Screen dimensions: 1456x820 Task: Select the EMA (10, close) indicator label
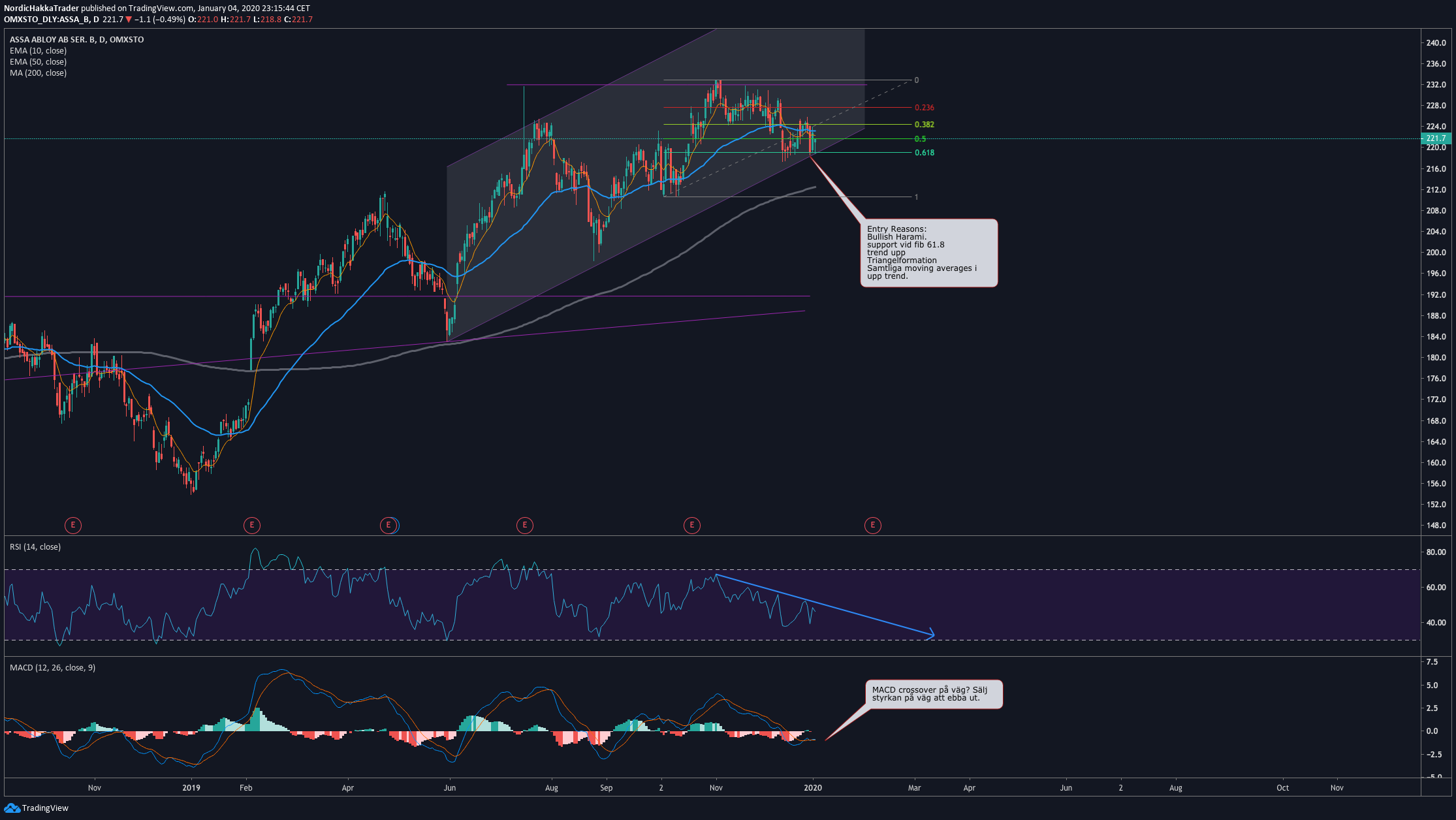click(x=38, y=51)
